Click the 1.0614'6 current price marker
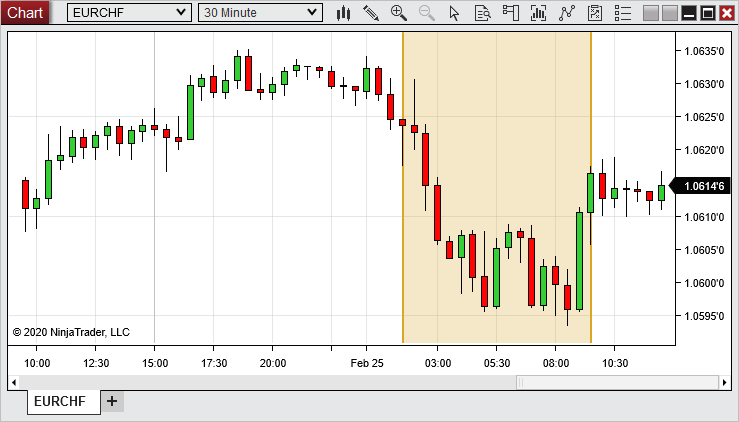 (704, 185)
